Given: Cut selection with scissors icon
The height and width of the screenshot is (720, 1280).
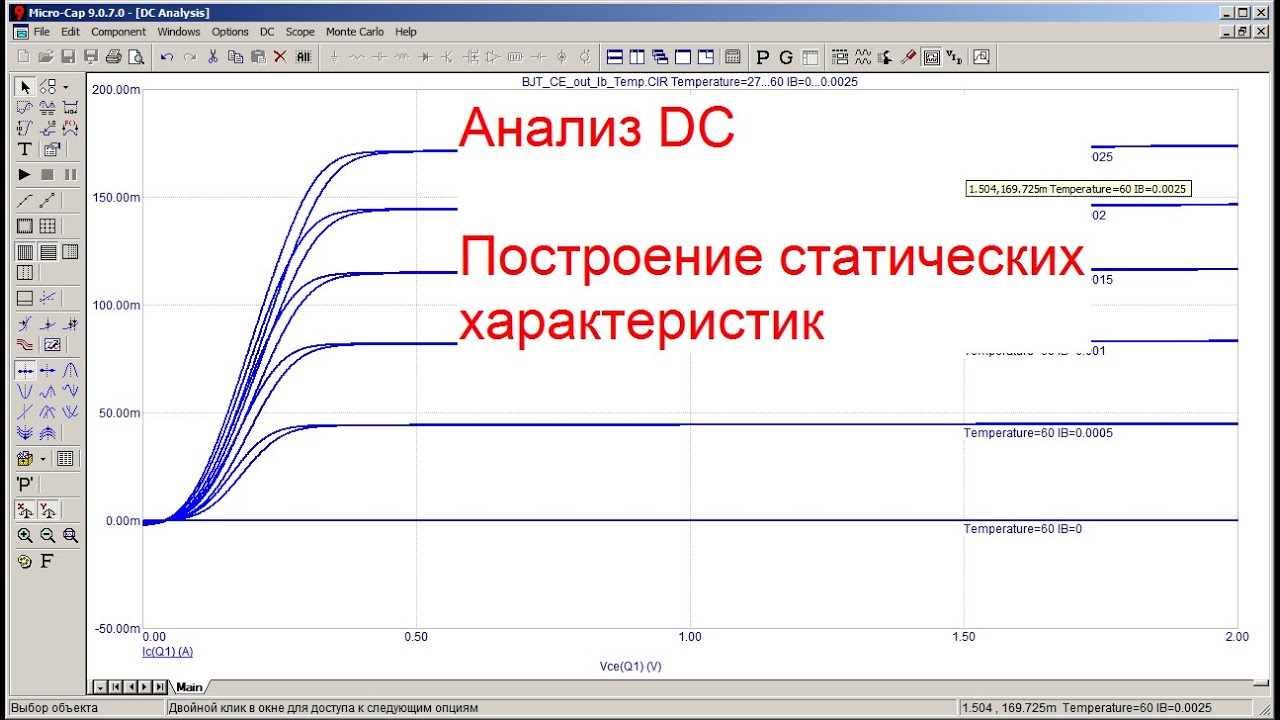Looking at the screenshot, I should (x=213, y=57).
